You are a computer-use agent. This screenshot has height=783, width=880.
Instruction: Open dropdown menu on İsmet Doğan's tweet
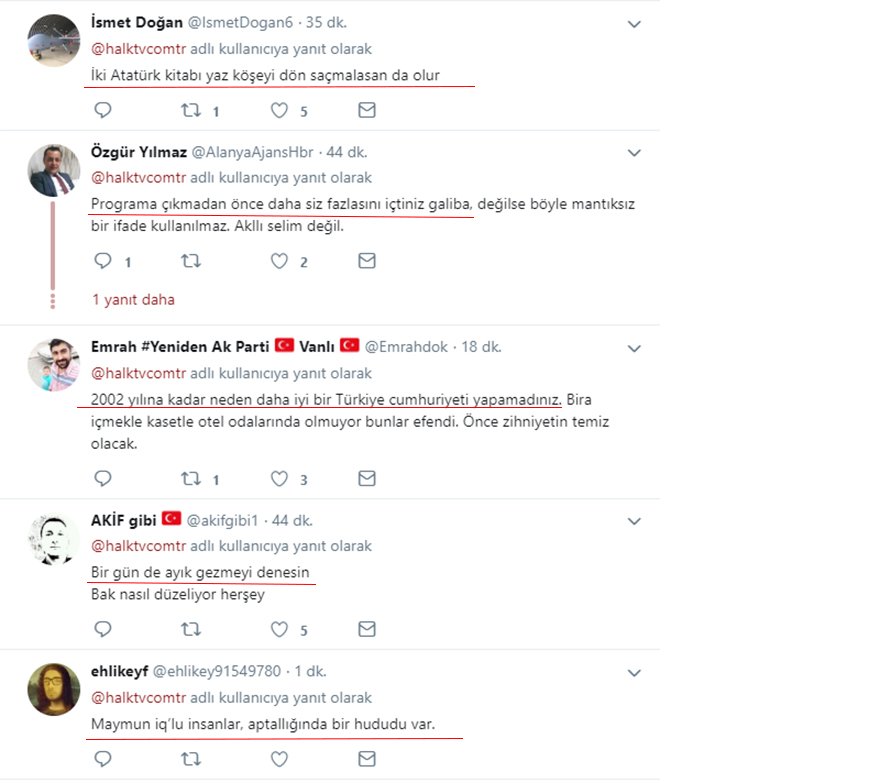pyautogui.click(x=633, y=24)
